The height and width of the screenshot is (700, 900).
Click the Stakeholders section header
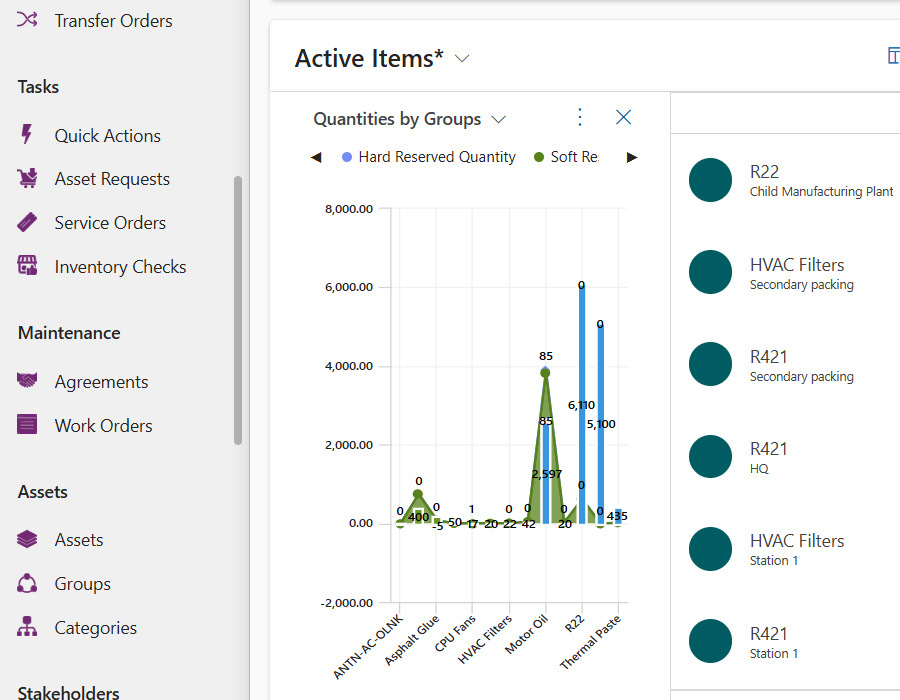point(68,692)
